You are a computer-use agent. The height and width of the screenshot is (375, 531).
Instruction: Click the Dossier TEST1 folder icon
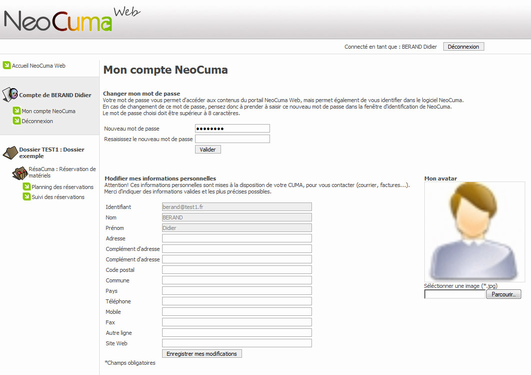point(10,153)
